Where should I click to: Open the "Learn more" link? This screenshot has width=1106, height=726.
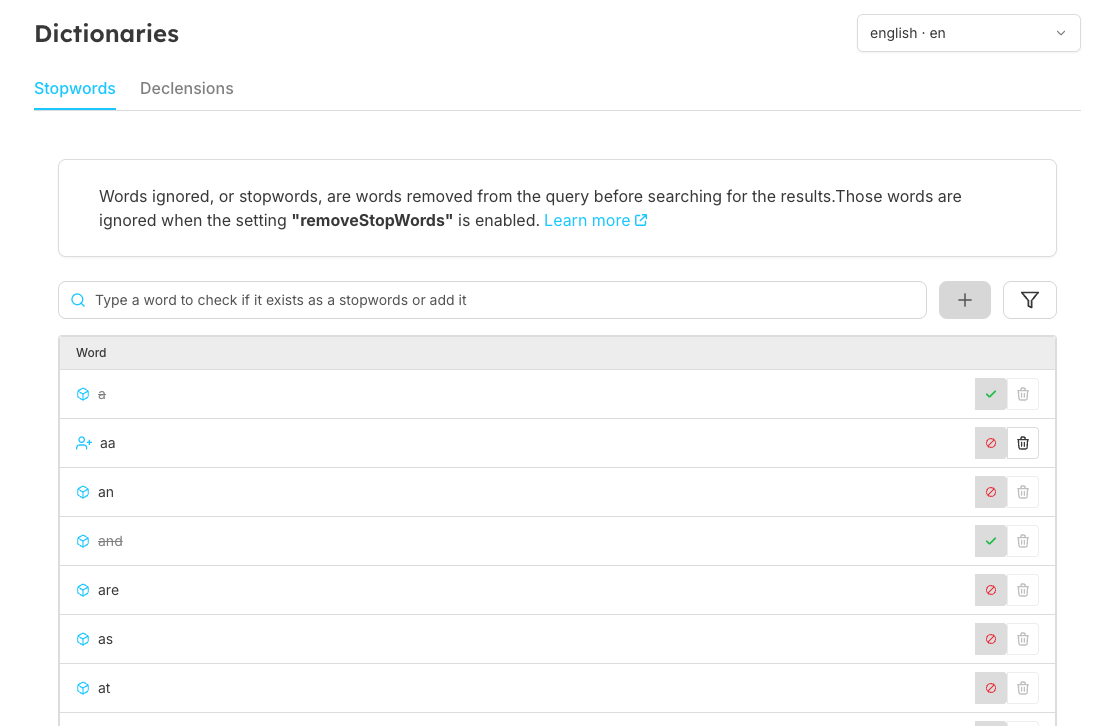[x=585, y=220]
